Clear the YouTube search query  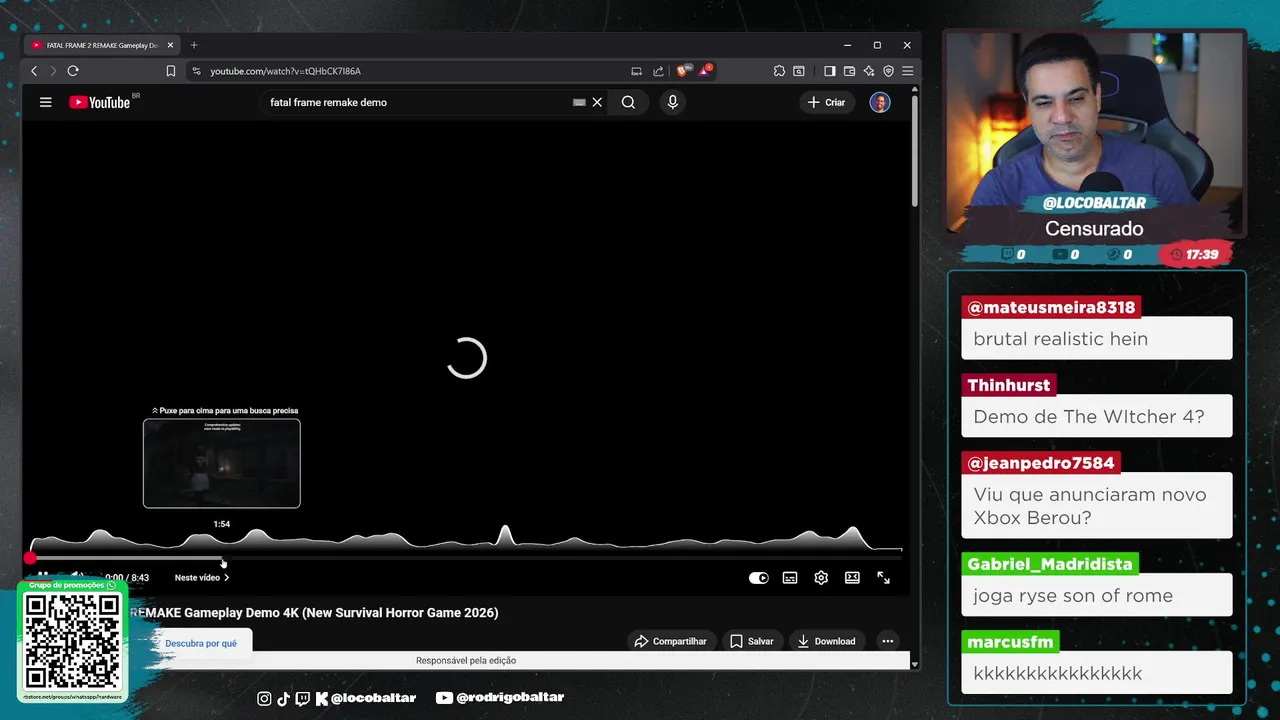(x=597, y=102)
